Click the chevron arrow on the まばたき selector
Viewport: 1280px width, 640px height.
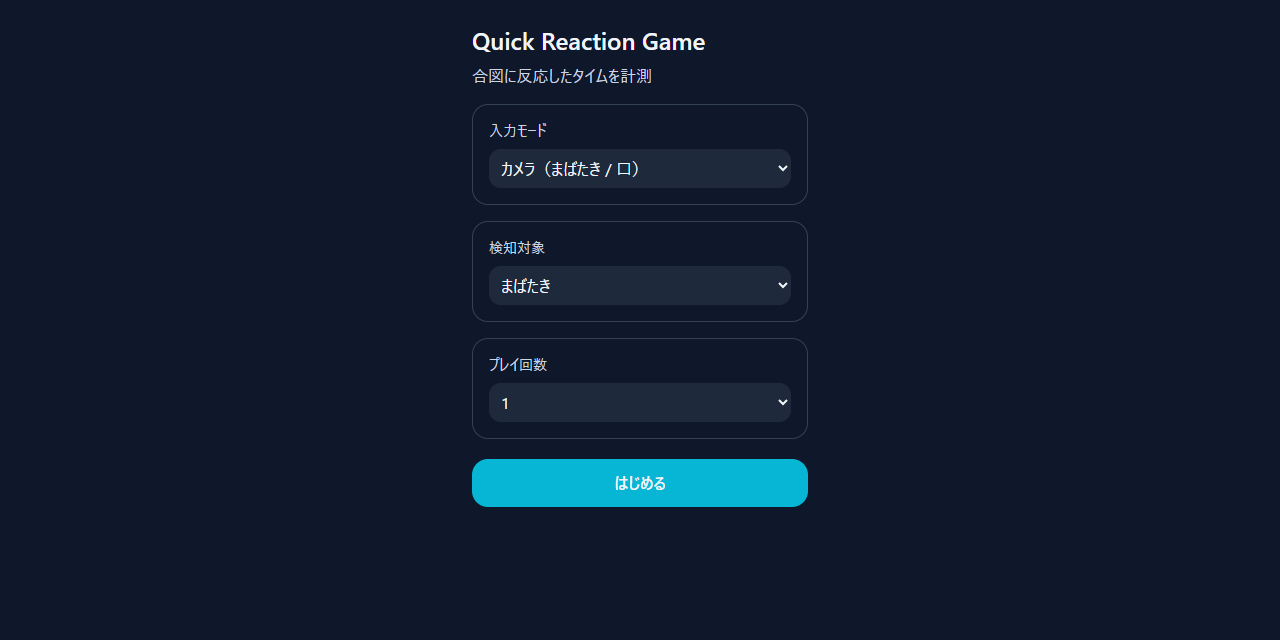[782, 286]
